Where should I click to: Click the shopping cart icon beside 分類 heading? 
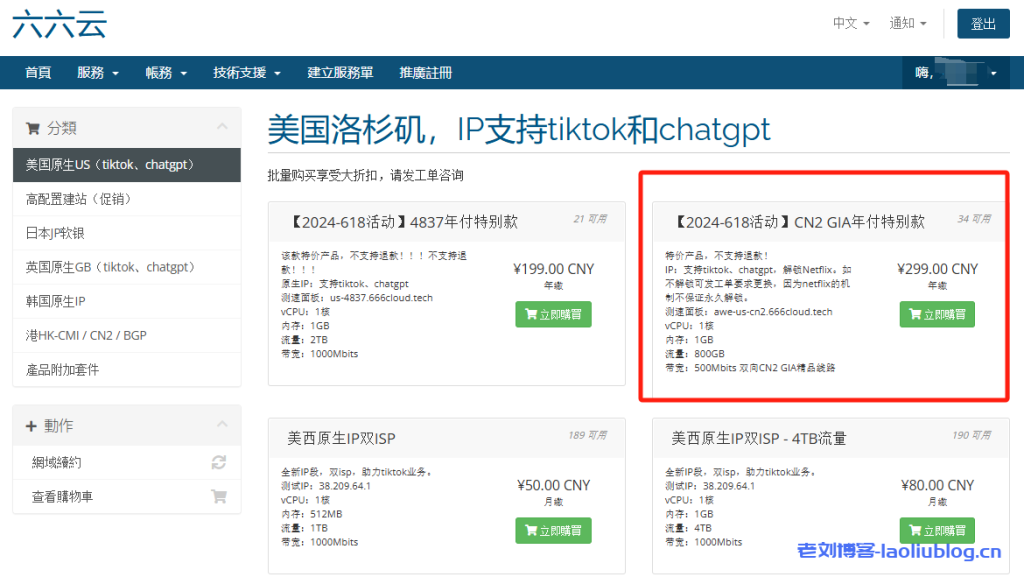(x=31, y=128)
